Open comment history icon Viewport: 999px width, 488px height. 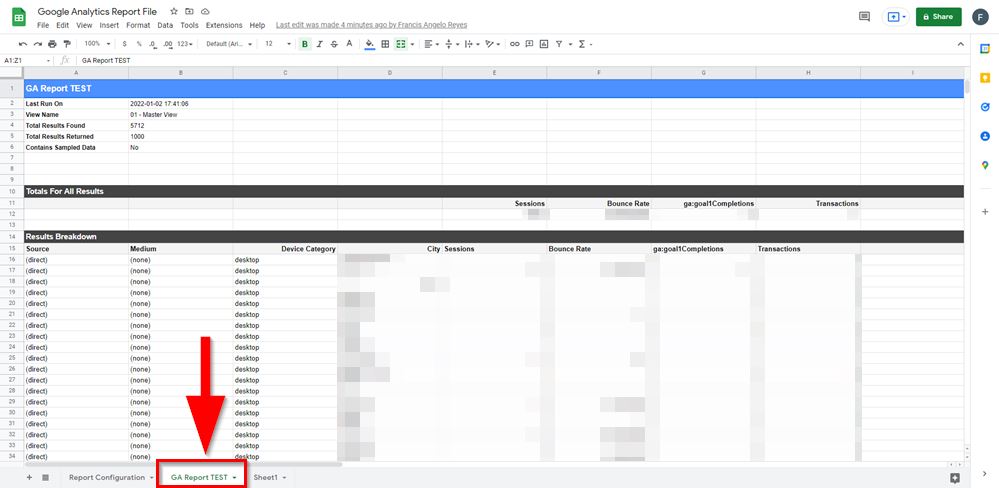[865, 17]
